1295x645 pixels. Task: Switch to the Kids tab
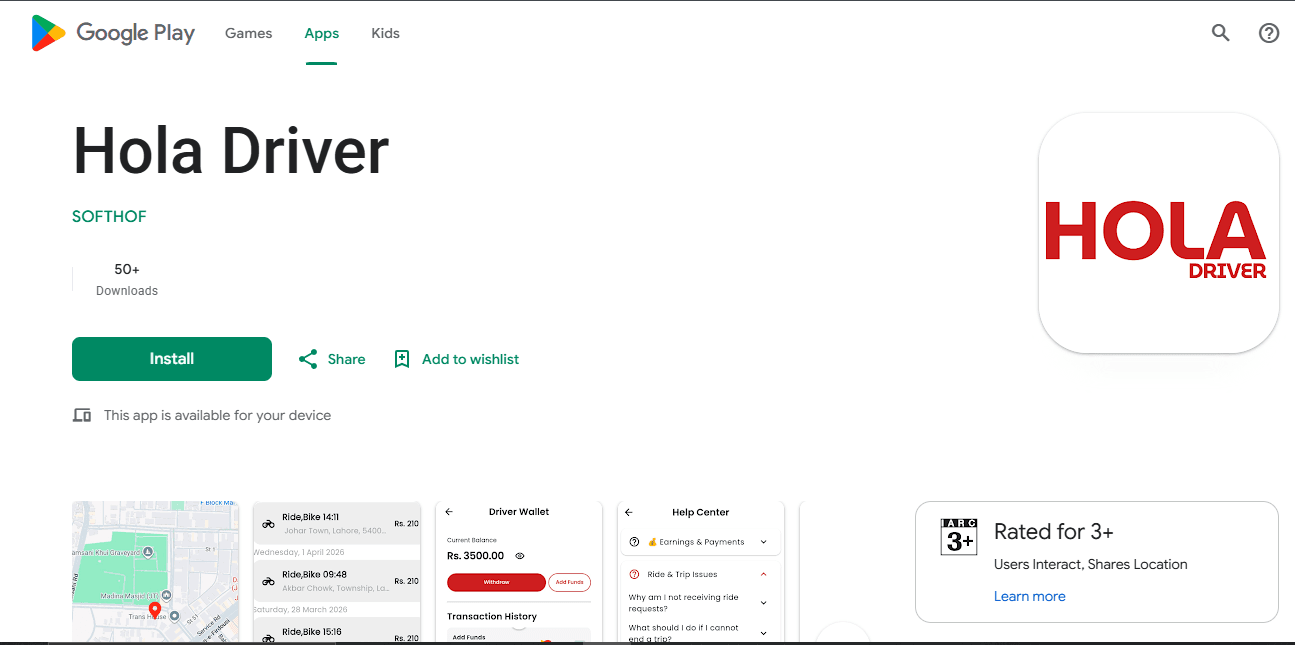point(385,33)
